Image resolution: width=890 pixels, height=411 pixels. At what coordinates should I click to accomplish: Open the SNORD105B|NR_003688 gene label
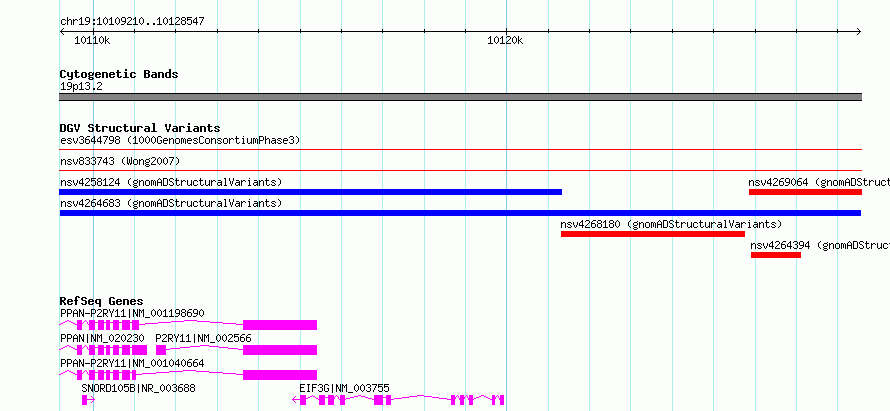coord(138,388)
